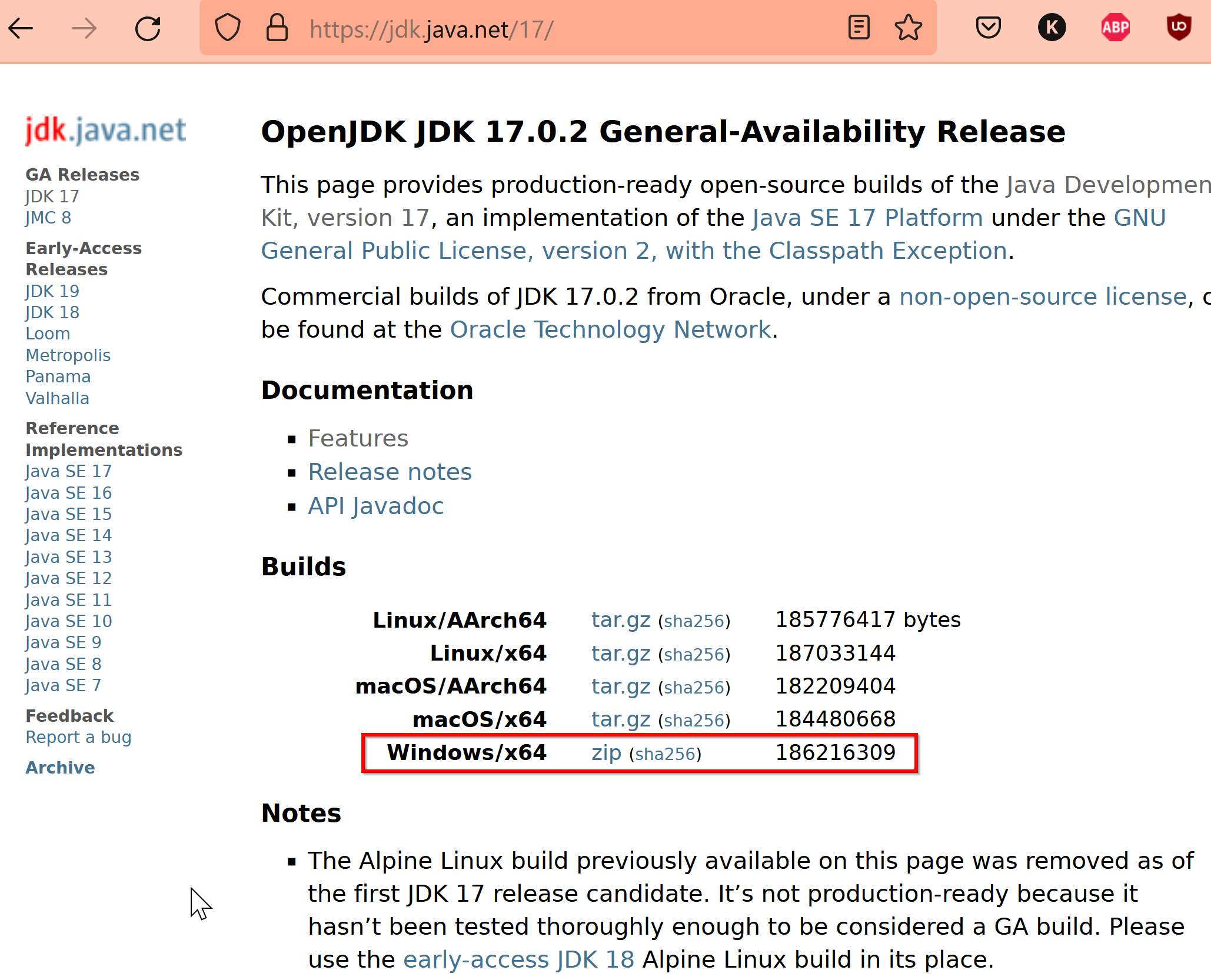
Task: Open Java SE 8 reference implementation
Action: pyautogui.click(x=64, y=664)
